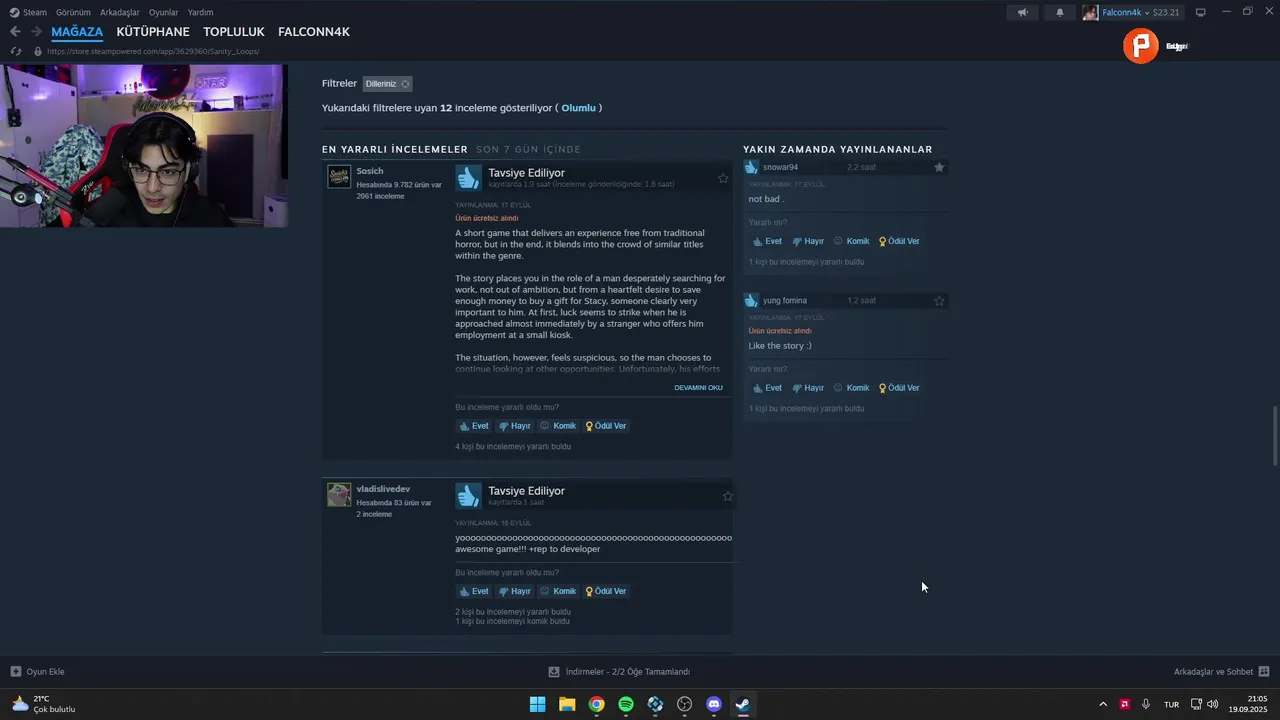
Task: Open vladislivedev's profile avatar
Action: point(339,494)
